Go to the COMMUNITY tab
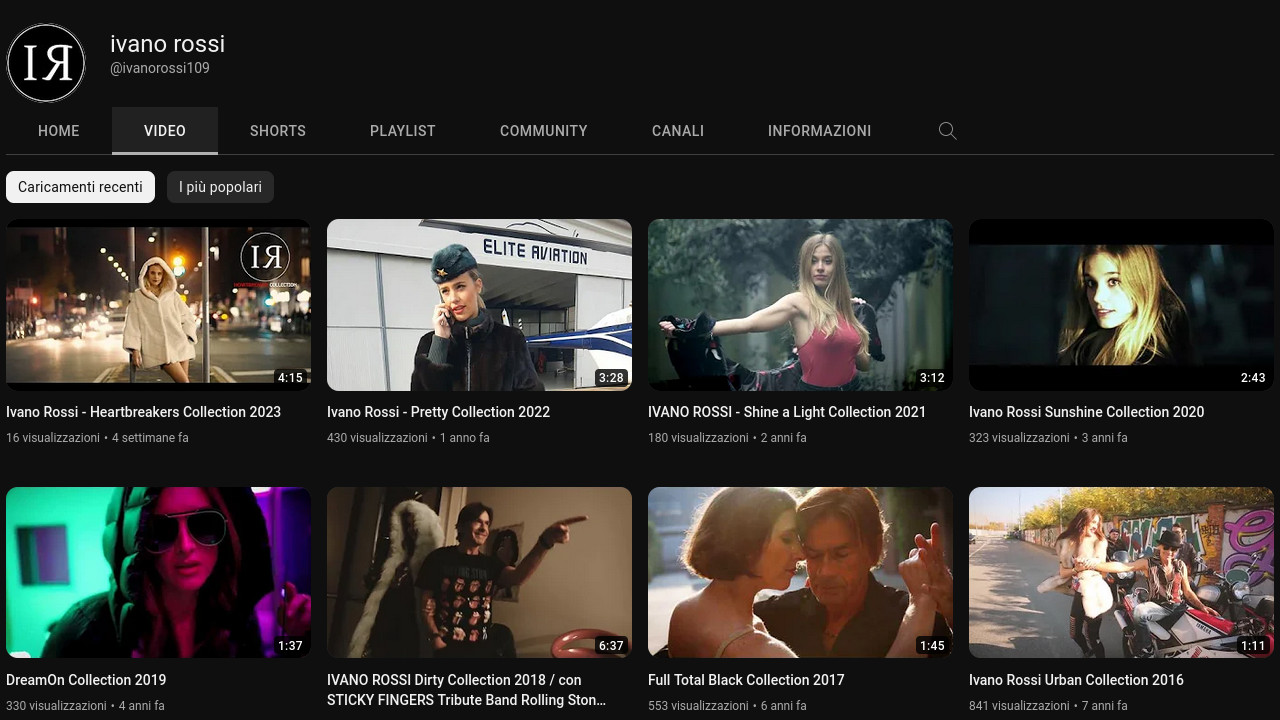Screen dimensions: 1280x720 pyautogui.click(x=544, y=131)
